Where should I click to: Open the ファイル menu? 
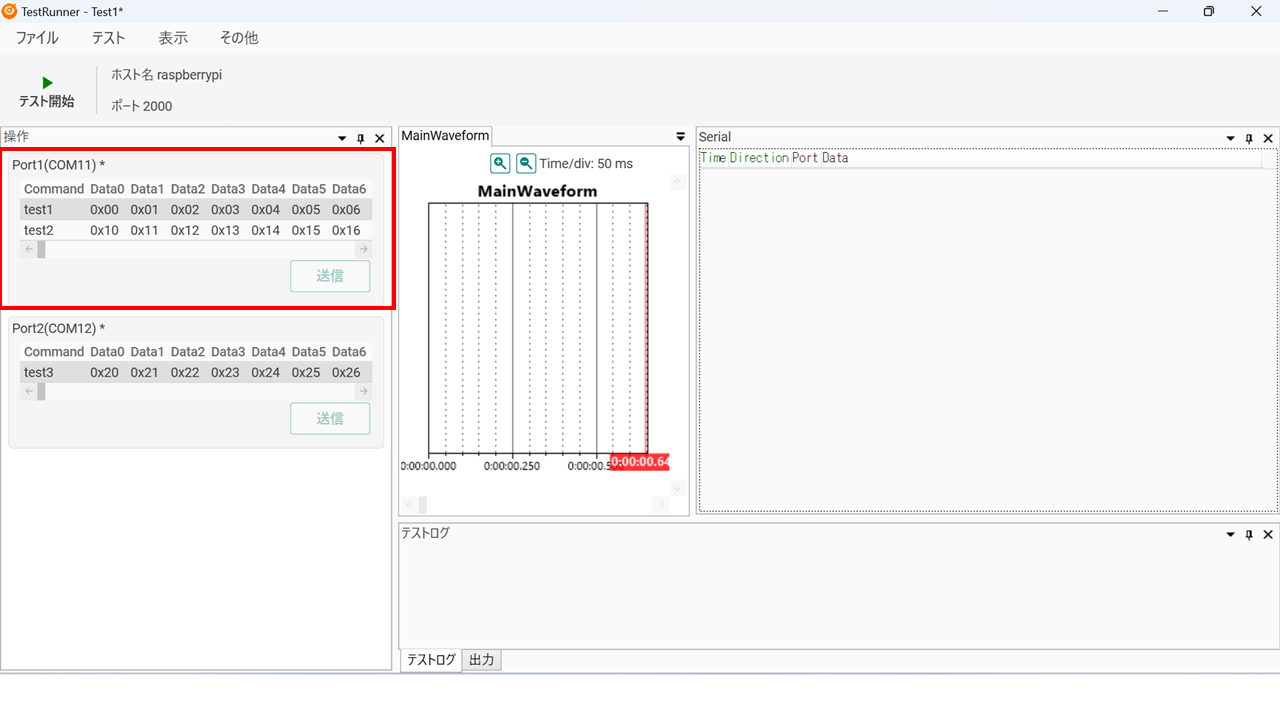pyautogui.click(x=36, y=37)
